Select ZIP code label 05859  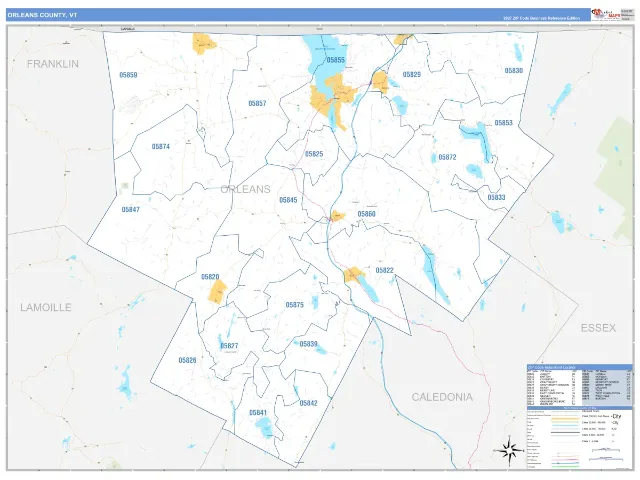point(128,75)
